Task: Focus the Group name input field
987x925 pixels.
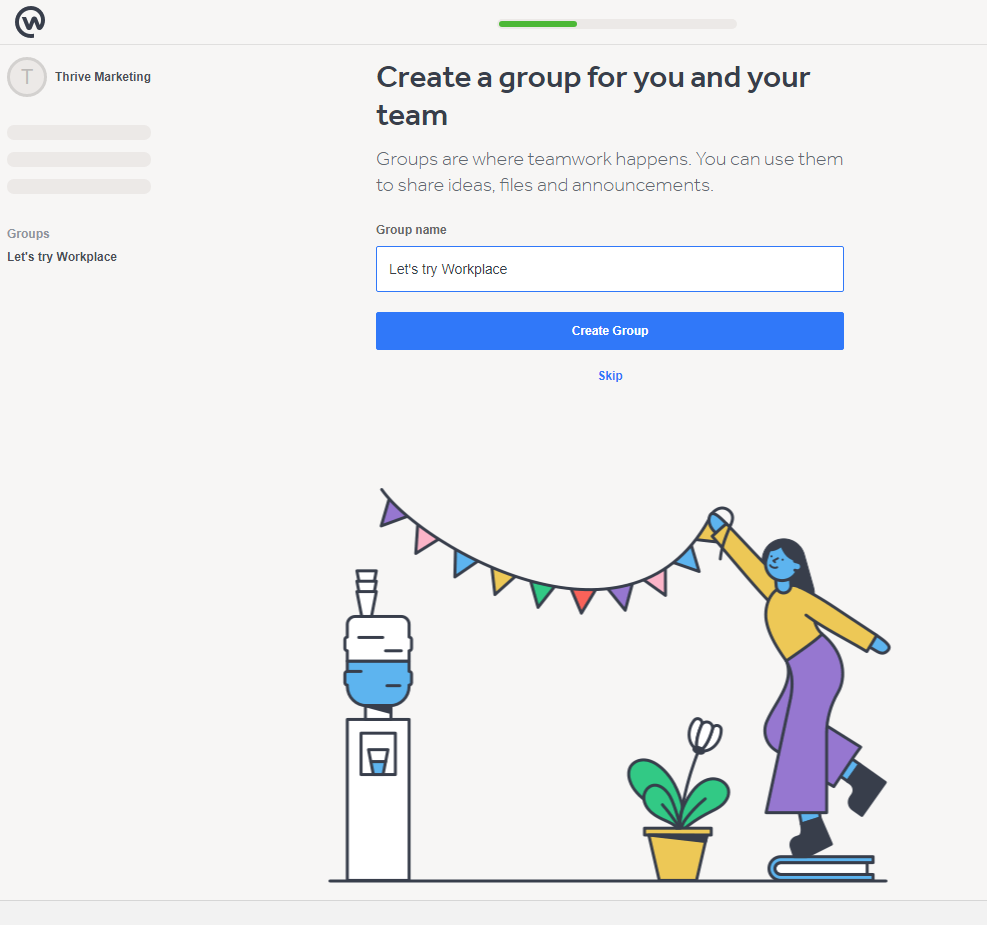Action: click(x=609, y=269)
